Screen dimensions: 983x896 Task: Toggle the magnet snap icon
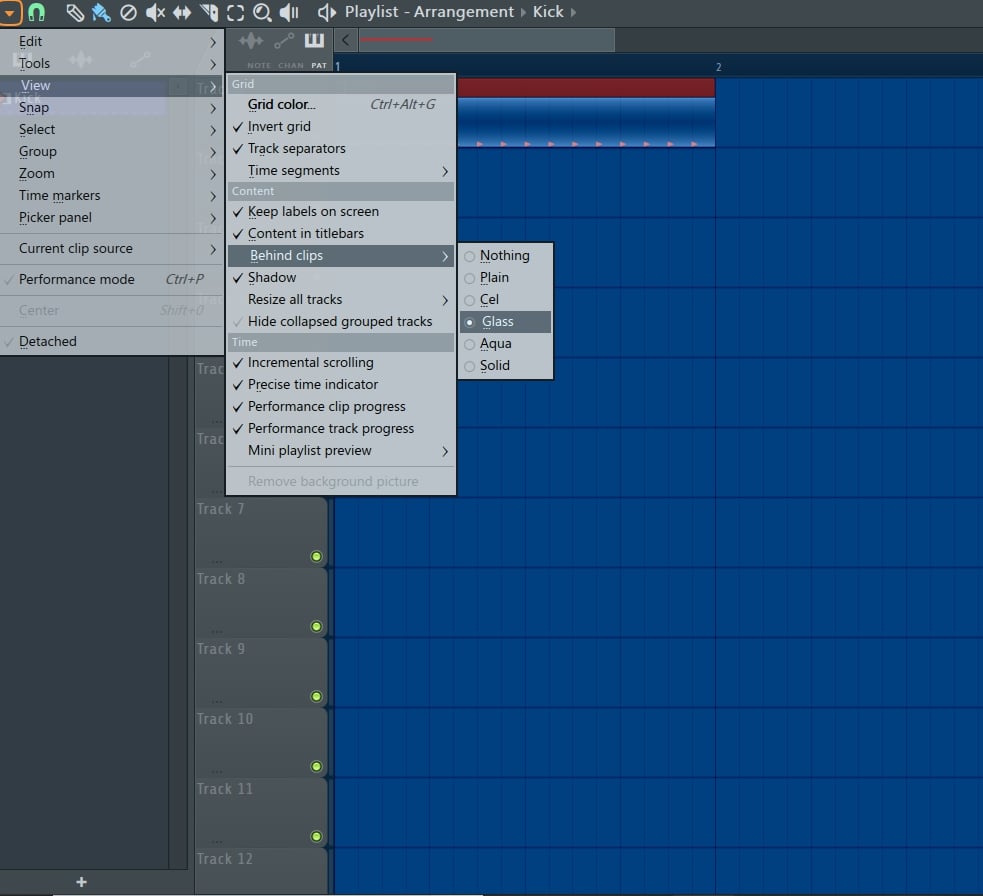[x=37, y=13]
